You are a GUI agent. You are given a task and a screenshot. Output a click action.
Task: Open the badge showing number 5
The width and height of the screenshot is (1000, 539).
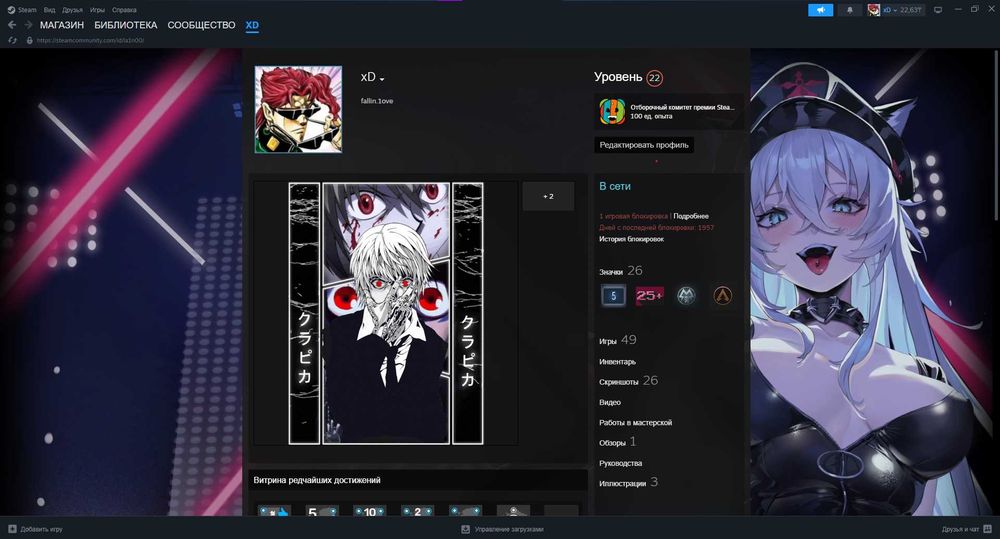click(614, 295)
